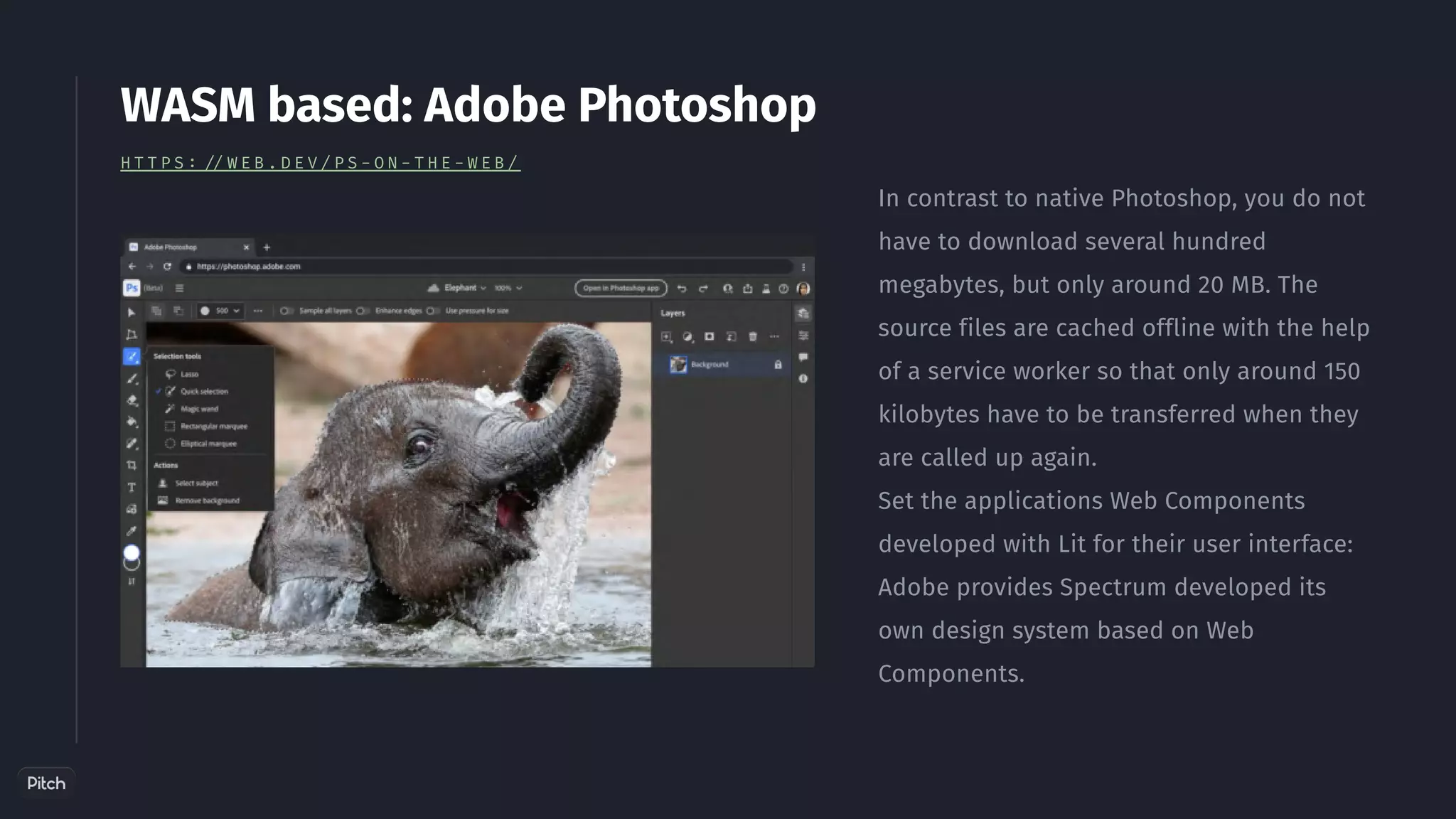Click the browser reload button
This screenshot has width=1456, height=819.
click(167, 267)
